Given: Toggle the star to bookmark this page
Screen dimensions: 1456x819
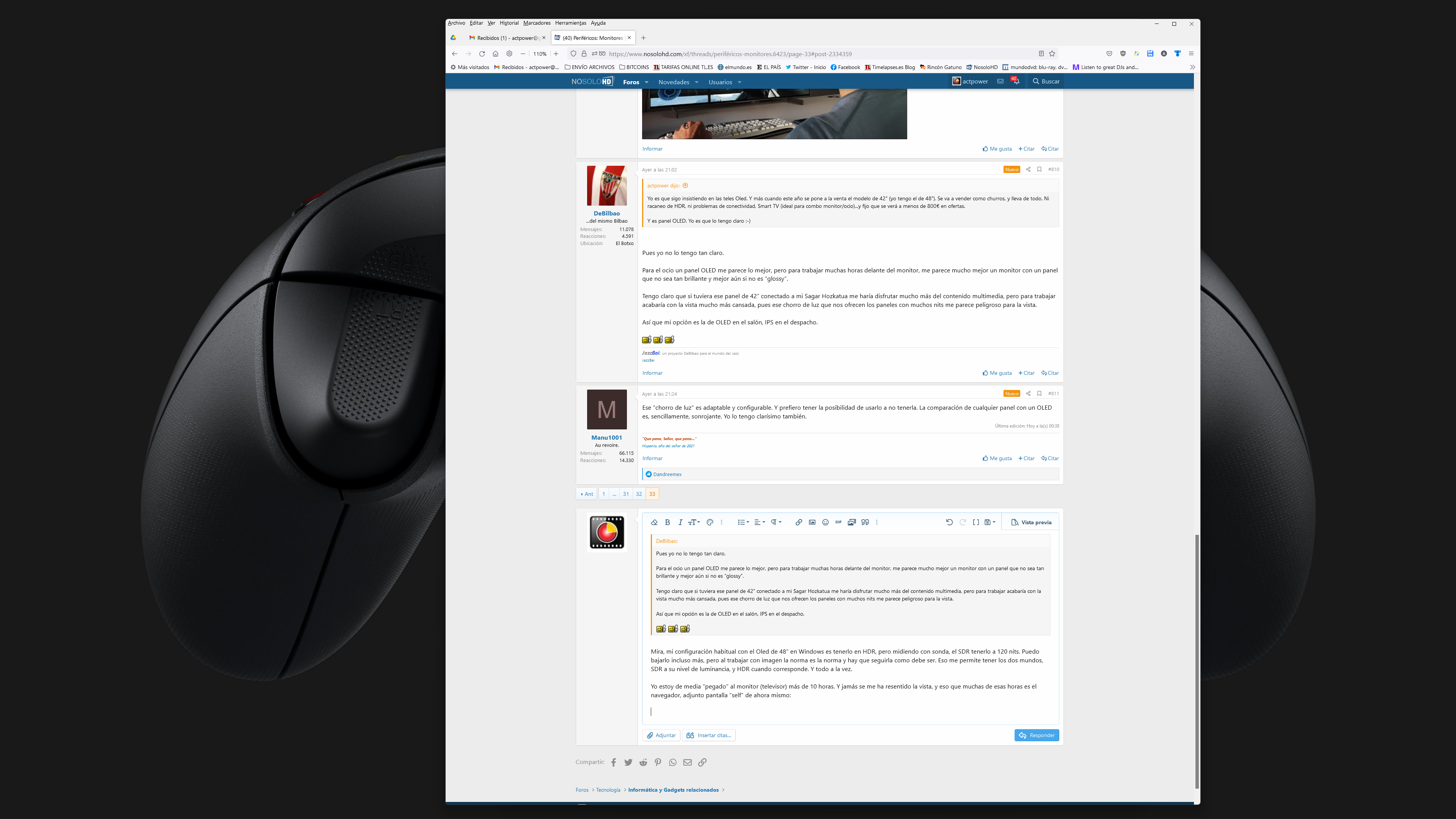Looking at the screenshot, I should (1052, 54).
